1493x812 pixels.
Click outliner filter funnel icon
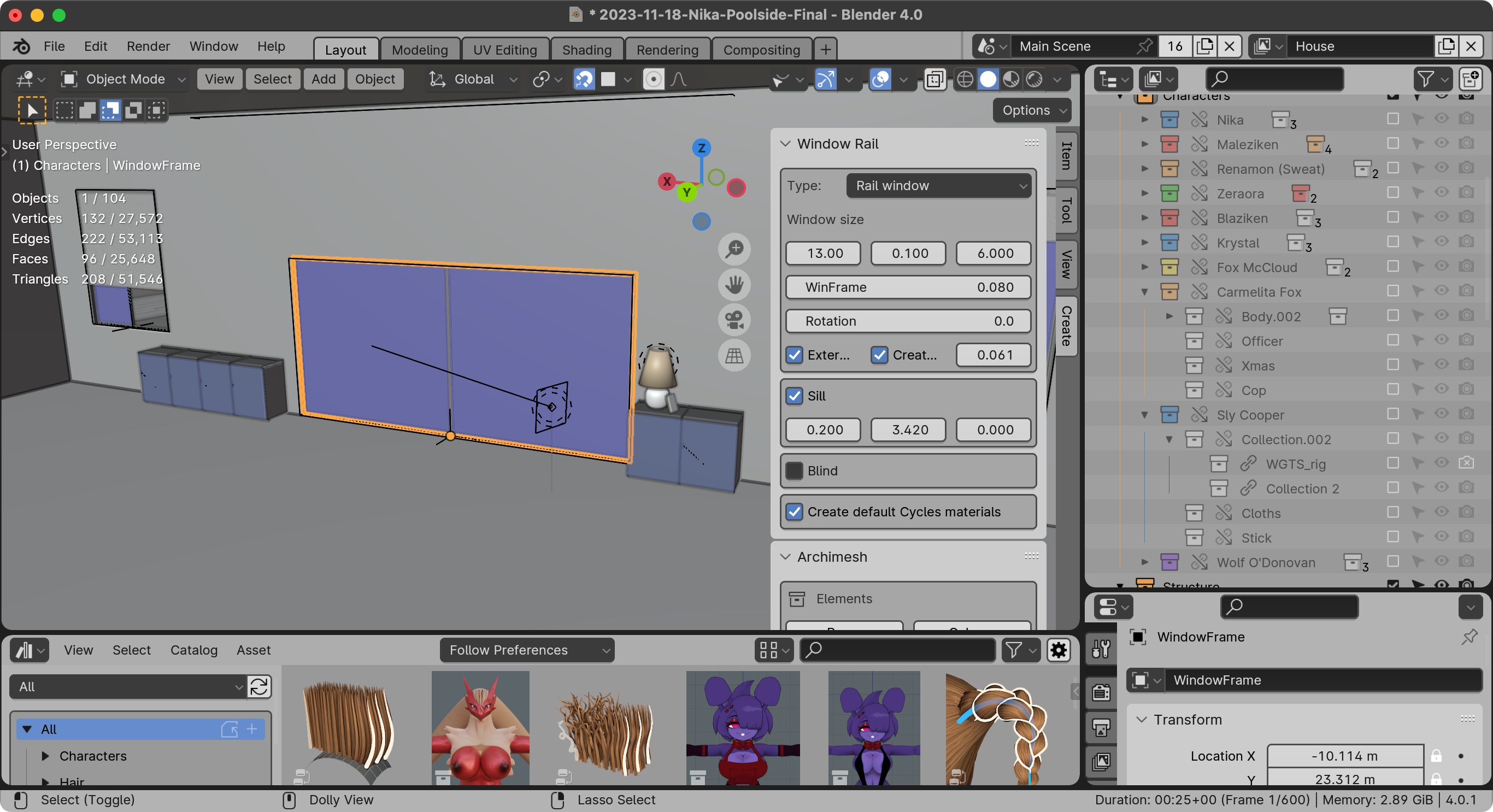pyautogui.click(x=1425, y=79)
